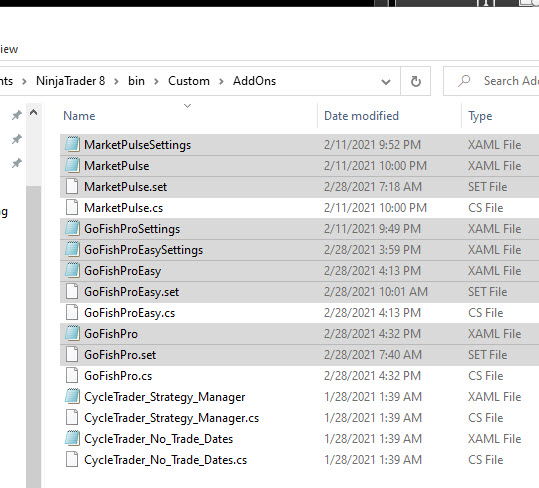539x488 pixels.
Task: Click the GoFishProEasy.set file icon
Action: tap(72, 291)
